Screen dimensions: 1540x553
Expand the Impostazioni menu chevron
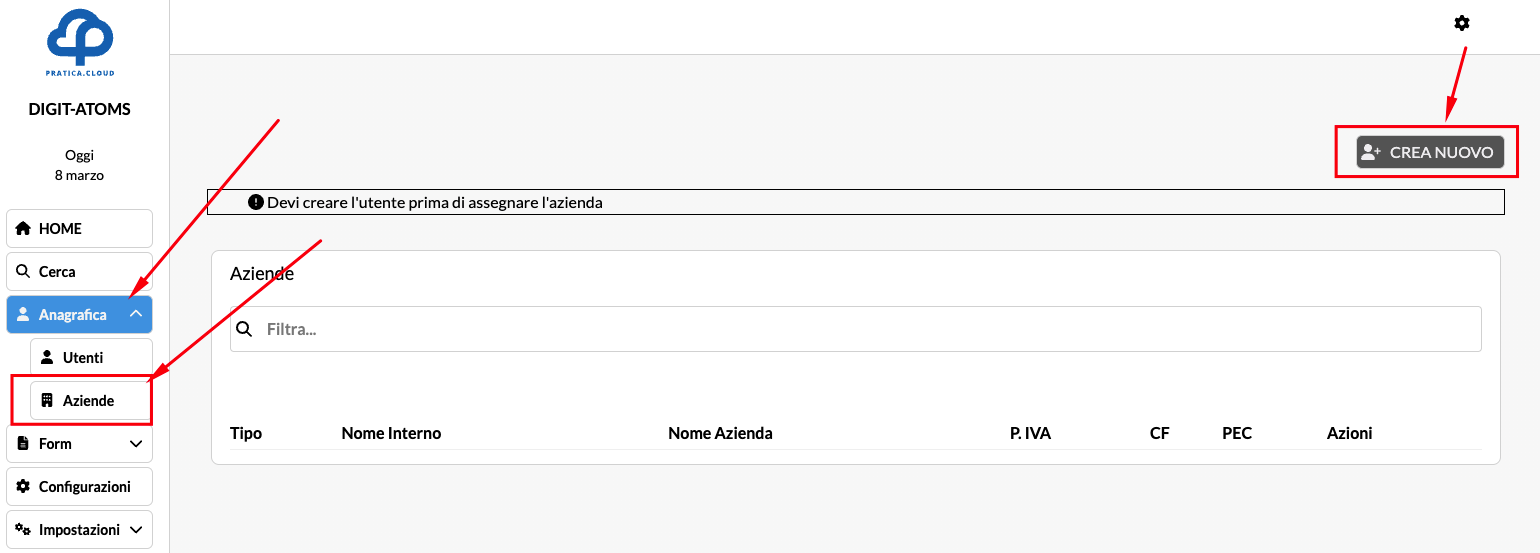point(136,529)
